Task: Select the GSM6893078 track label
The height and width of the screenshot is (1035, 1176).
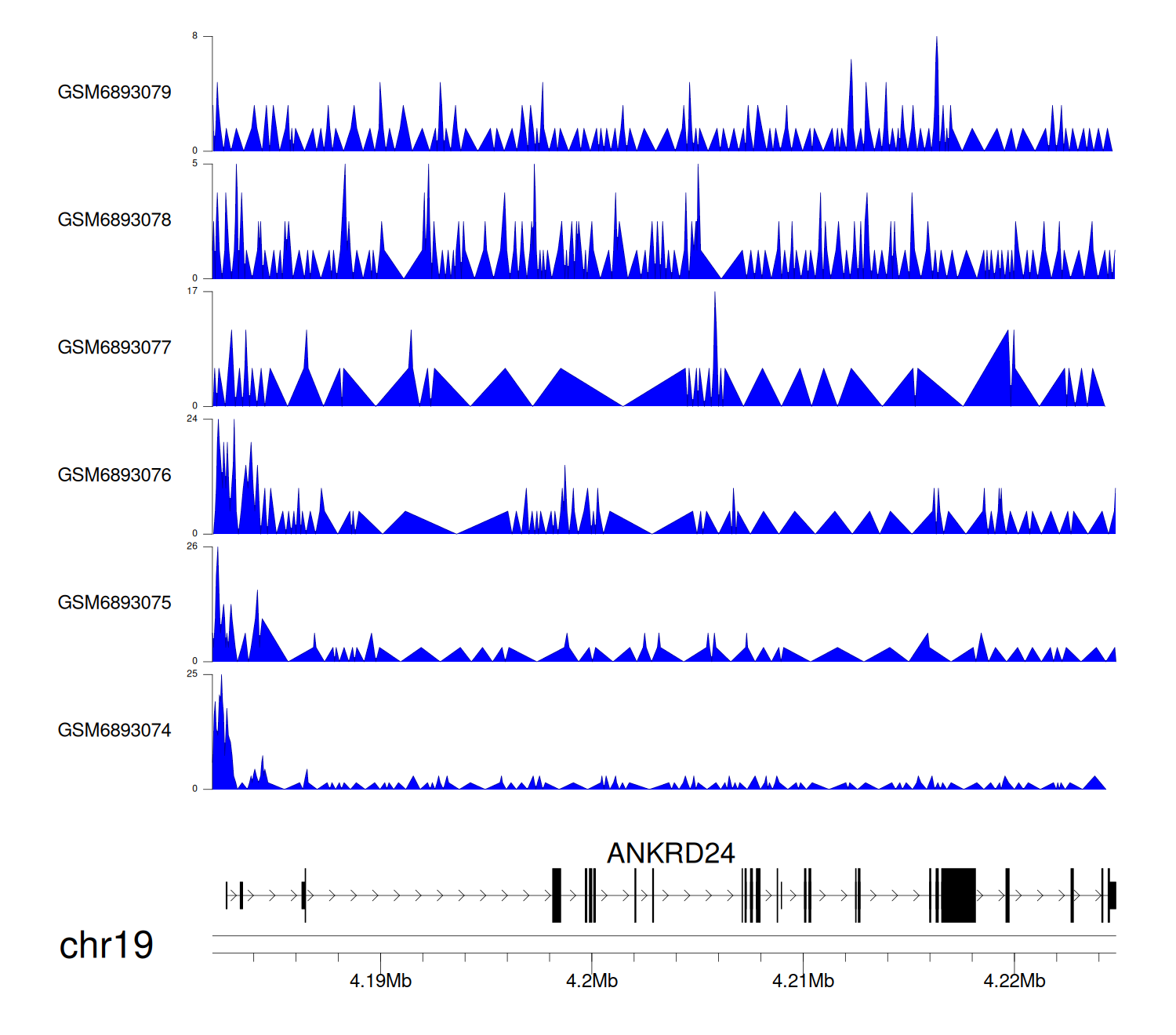Action: click(114, 220)
